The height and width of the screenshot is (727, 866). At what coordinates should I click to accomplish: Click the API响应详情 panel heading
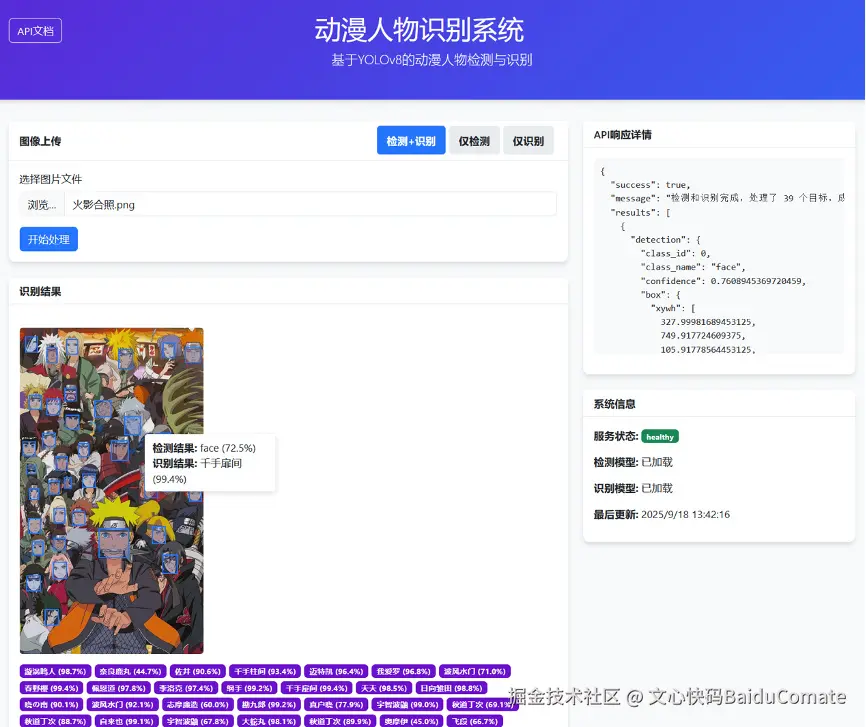622,135
